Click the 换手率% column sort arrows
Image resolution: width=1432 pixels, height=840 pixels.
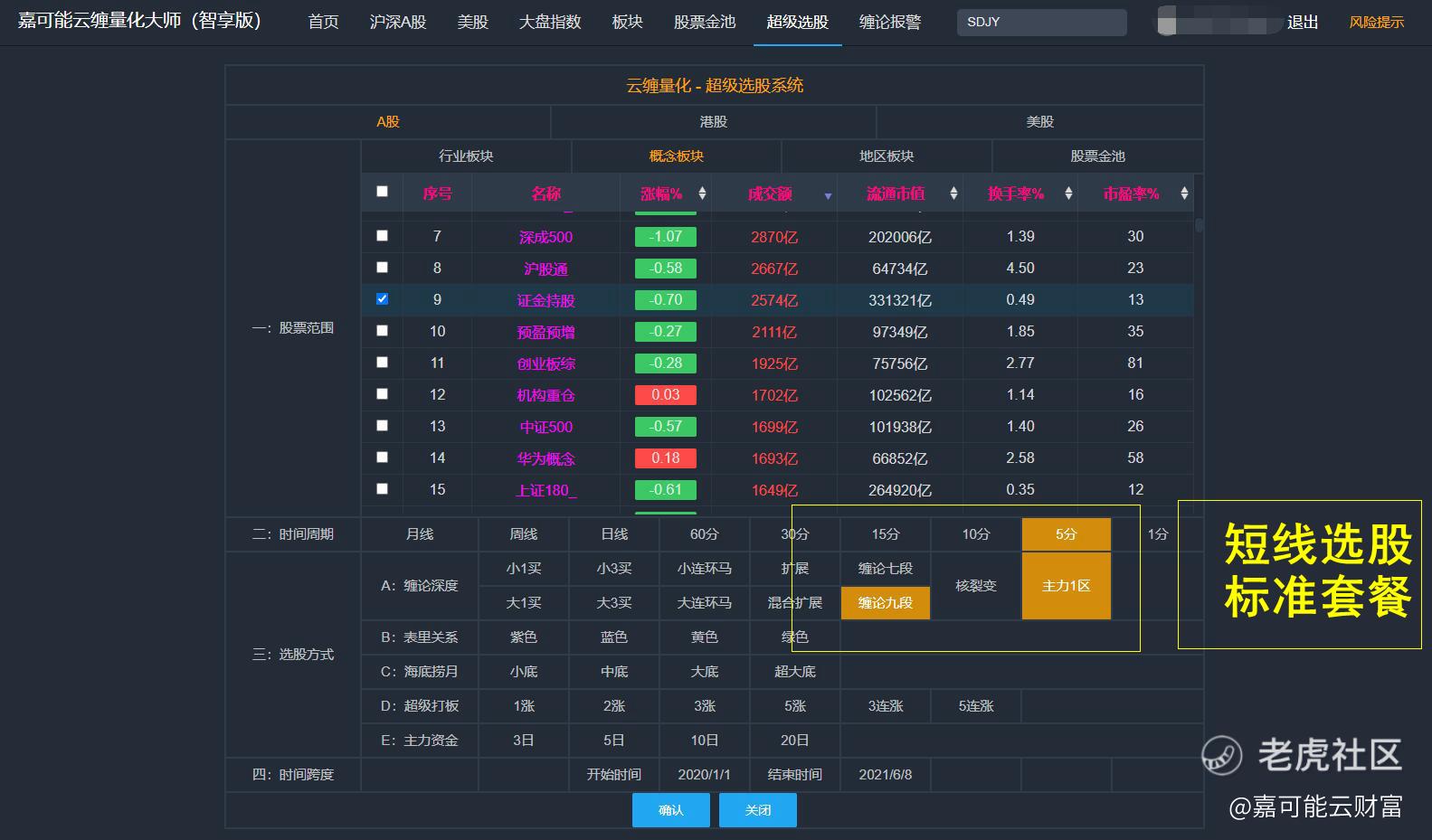(1068, 193)
